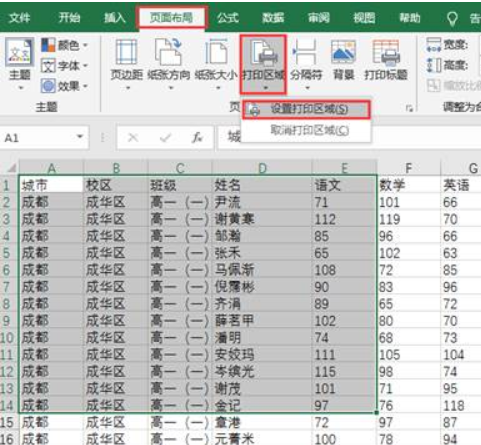Switch to the View (视图) tab
The height and width of the screenshot is (445, 481).
pyautogui.click(x=364, y=18)
